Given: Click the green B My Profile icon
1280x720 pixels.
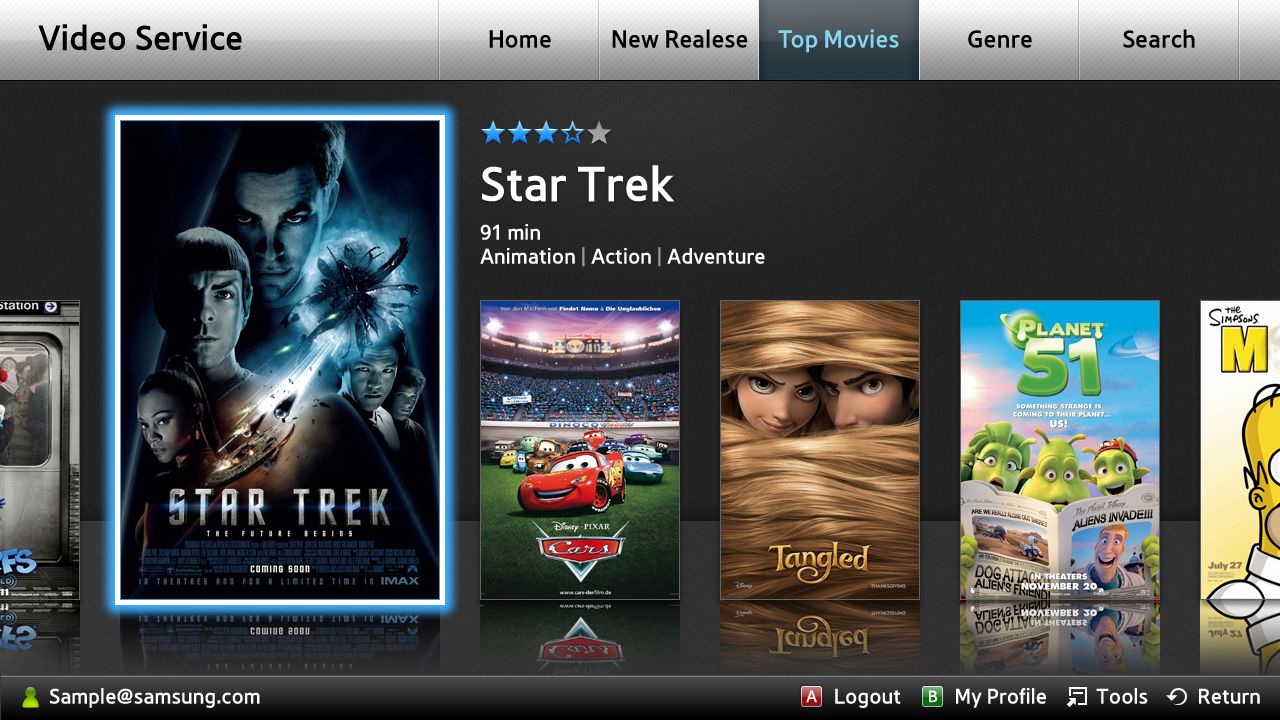Looking at the screenshot, I should pyautogui.click(x=932, y=697).
